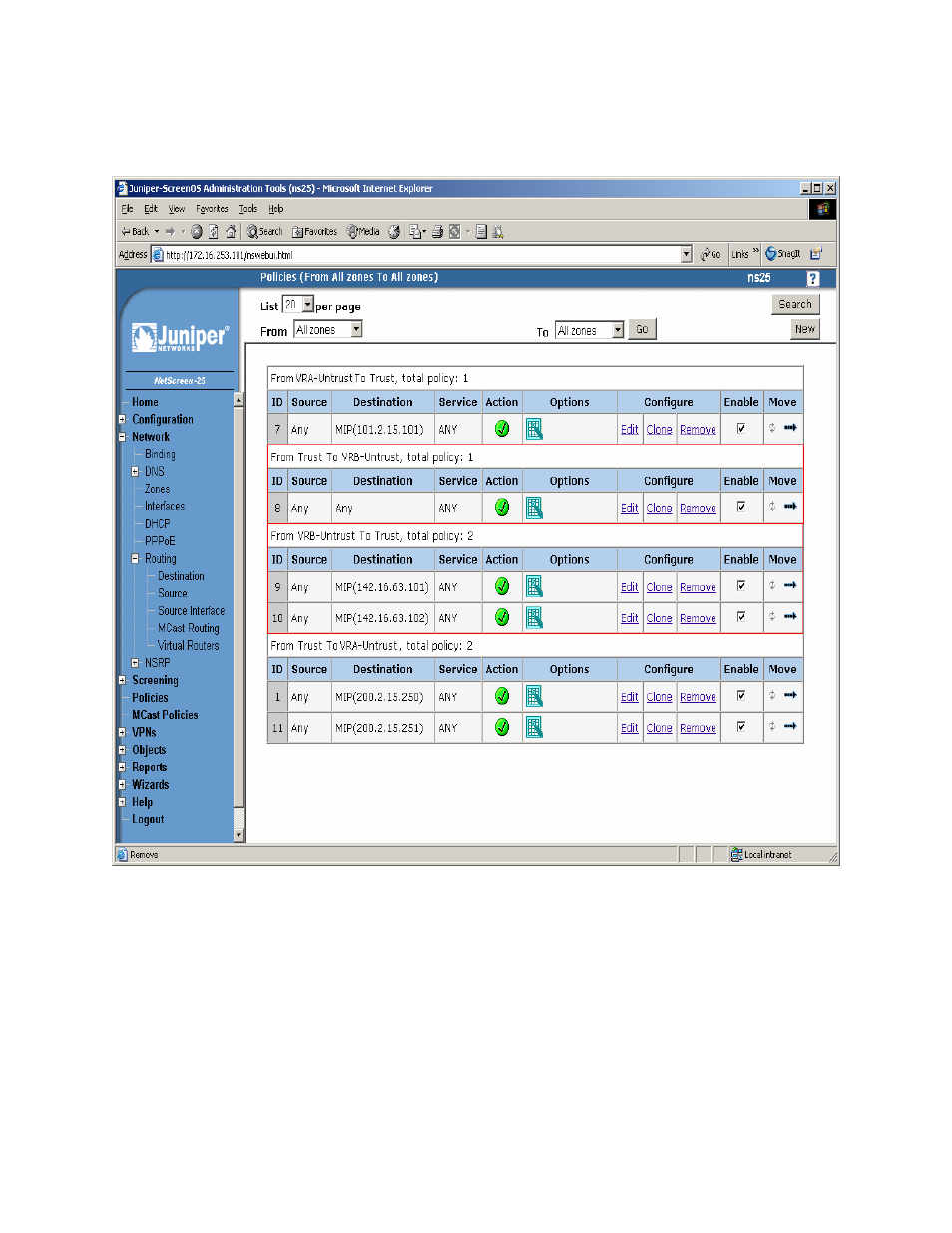Click the move arrow for policy 8
Image resolution: width=952 pixels, height=1233 pixels.
pos(790,507)
